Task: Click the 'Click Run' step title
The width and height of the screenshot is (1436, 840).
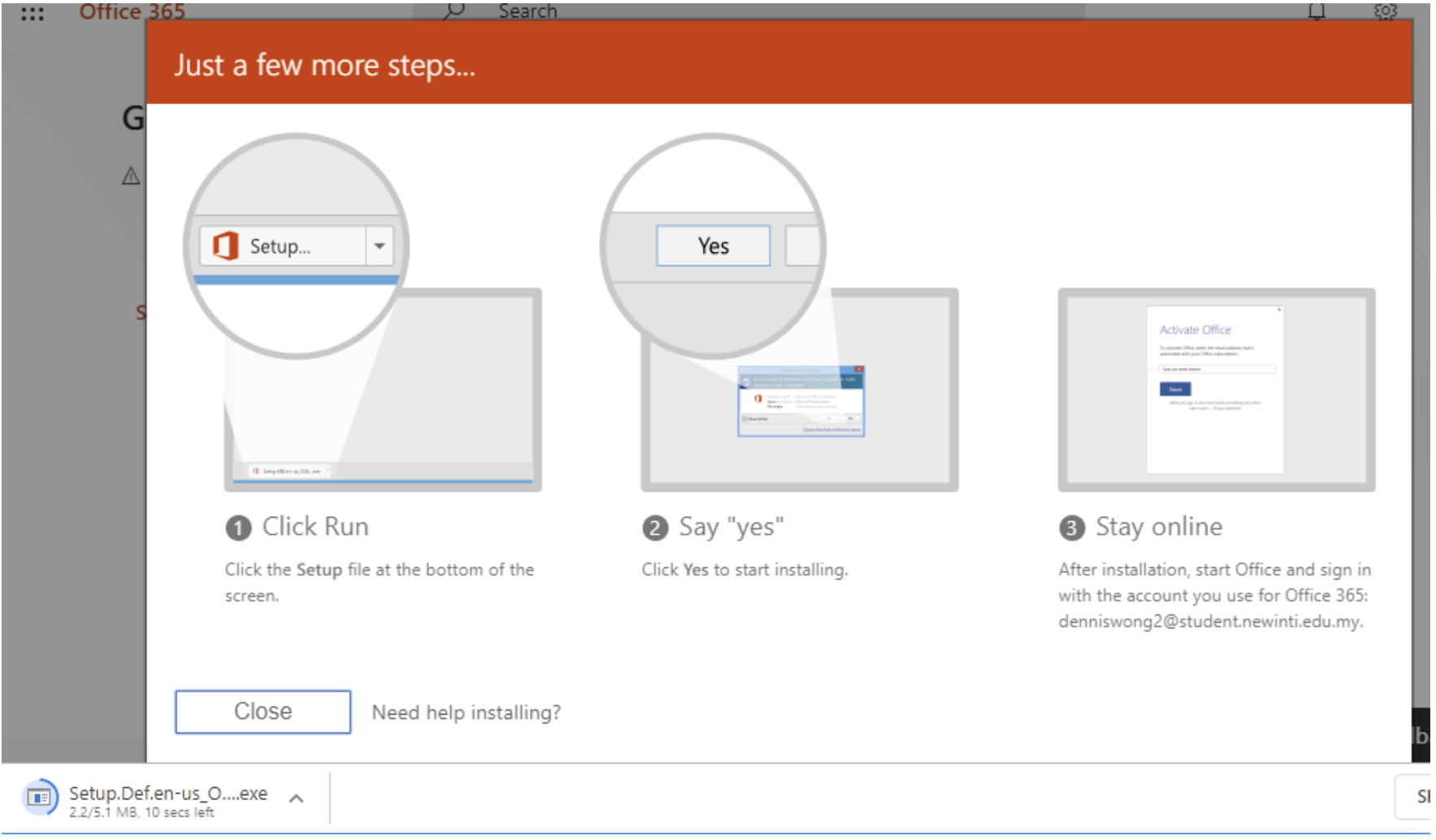Action: click(315, 527)
